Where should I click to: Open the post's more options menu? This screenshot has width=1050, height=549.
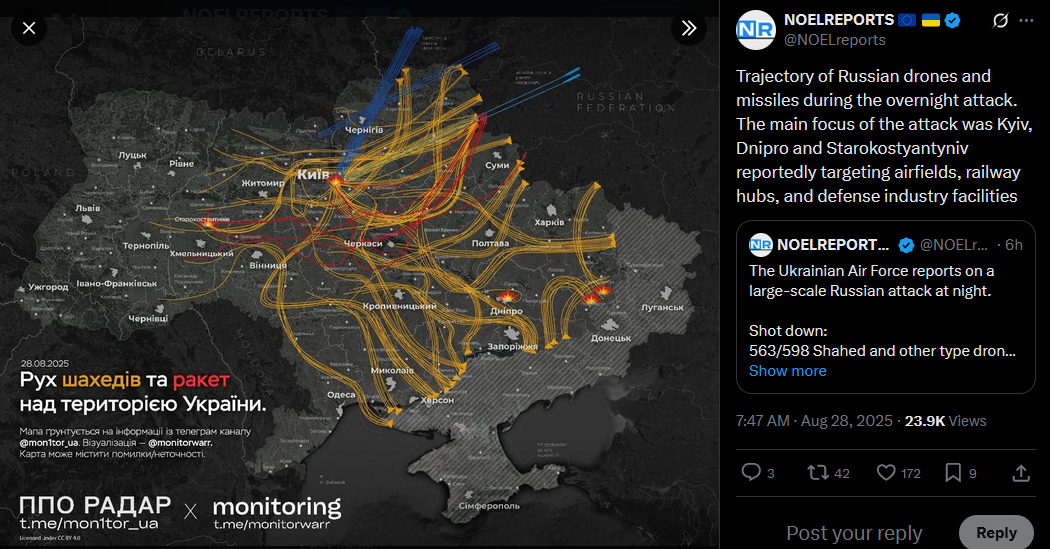[1026, 21]
